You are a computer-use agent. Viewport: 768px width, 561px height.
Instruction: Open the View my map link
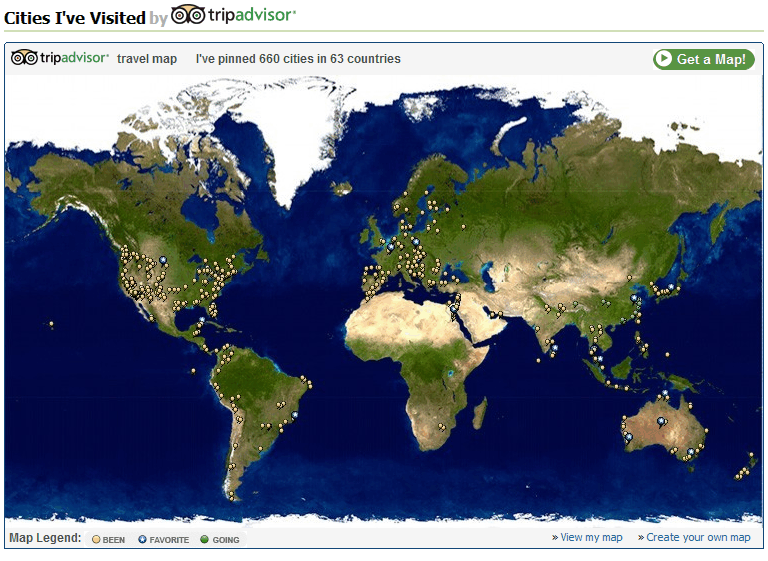tap(591, 537)
